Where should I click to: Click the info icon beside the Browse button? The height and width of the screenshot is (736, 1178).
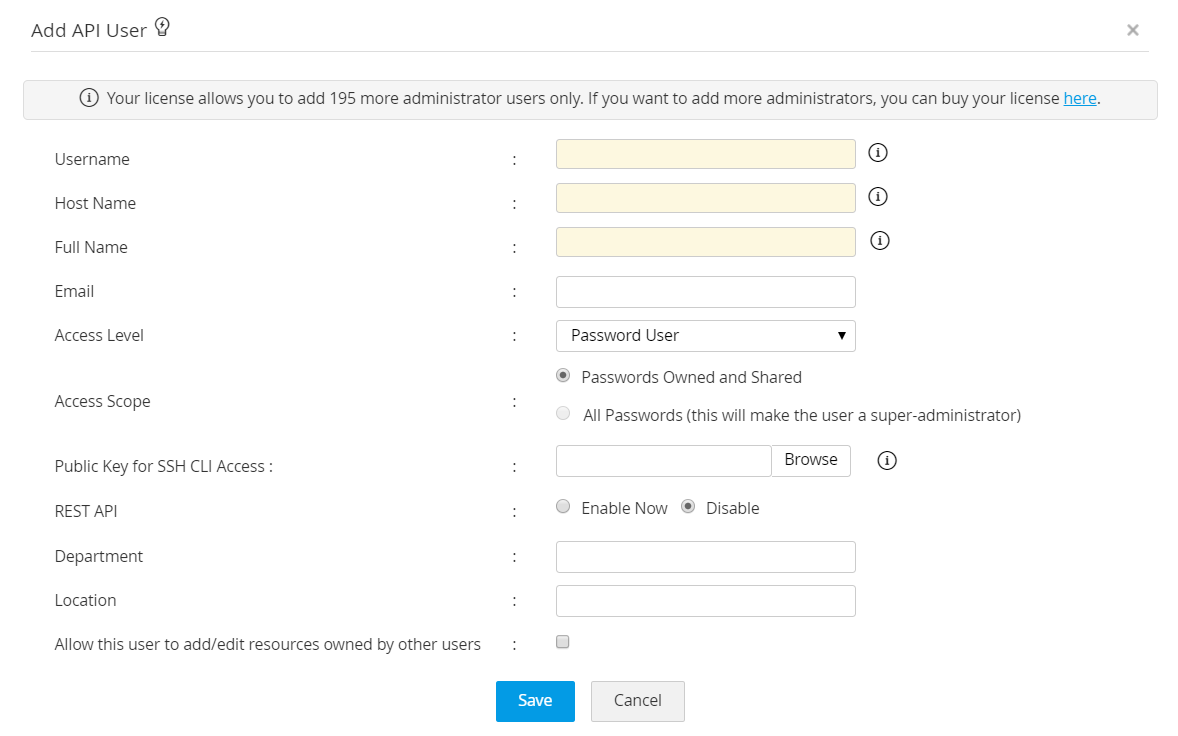pos(887,461)
